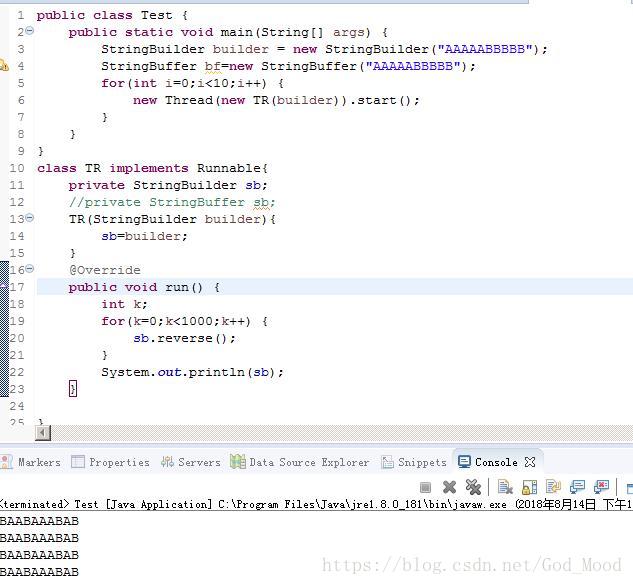
Task: Click 'public class Test {' on line 1
Action: coord(112,15)
